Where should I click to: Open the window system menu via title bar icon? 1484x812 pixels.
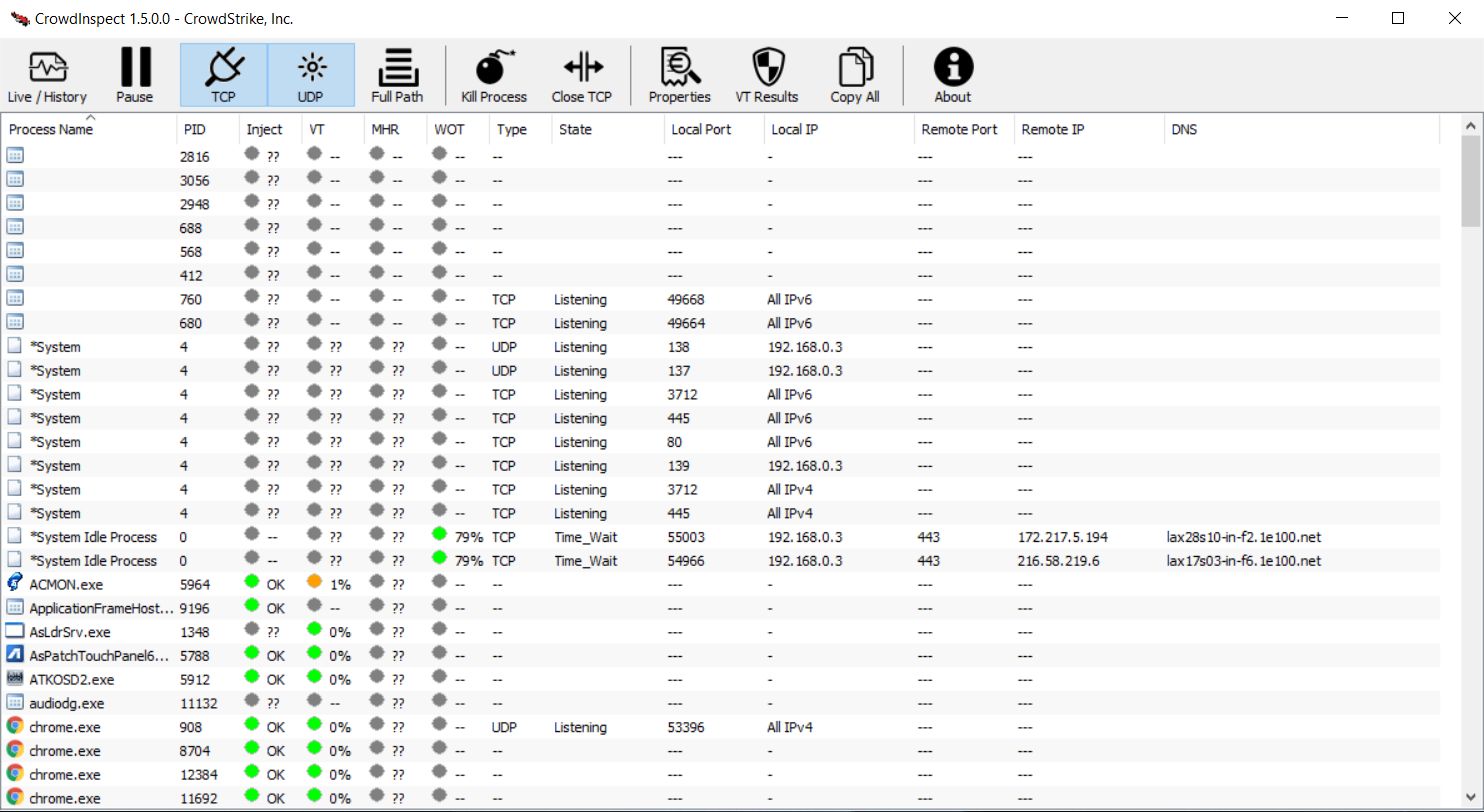pyautogui.click(x=16, y=17)
